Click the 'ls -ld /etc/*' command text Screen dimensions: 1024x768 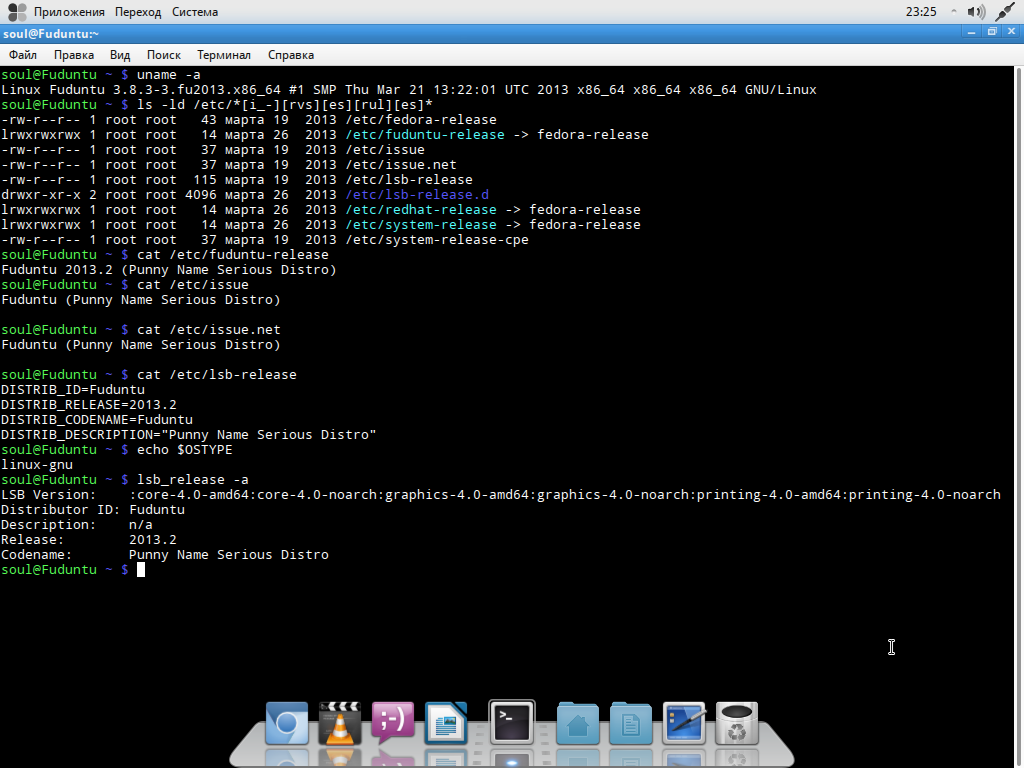coord(285,104)
